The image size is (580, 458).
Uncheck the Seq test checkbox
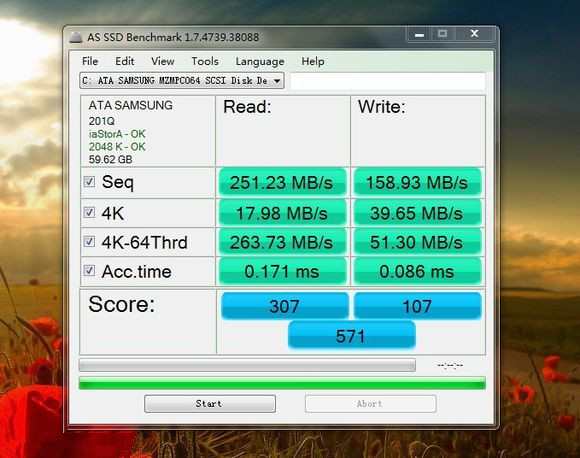pos(89,181)
